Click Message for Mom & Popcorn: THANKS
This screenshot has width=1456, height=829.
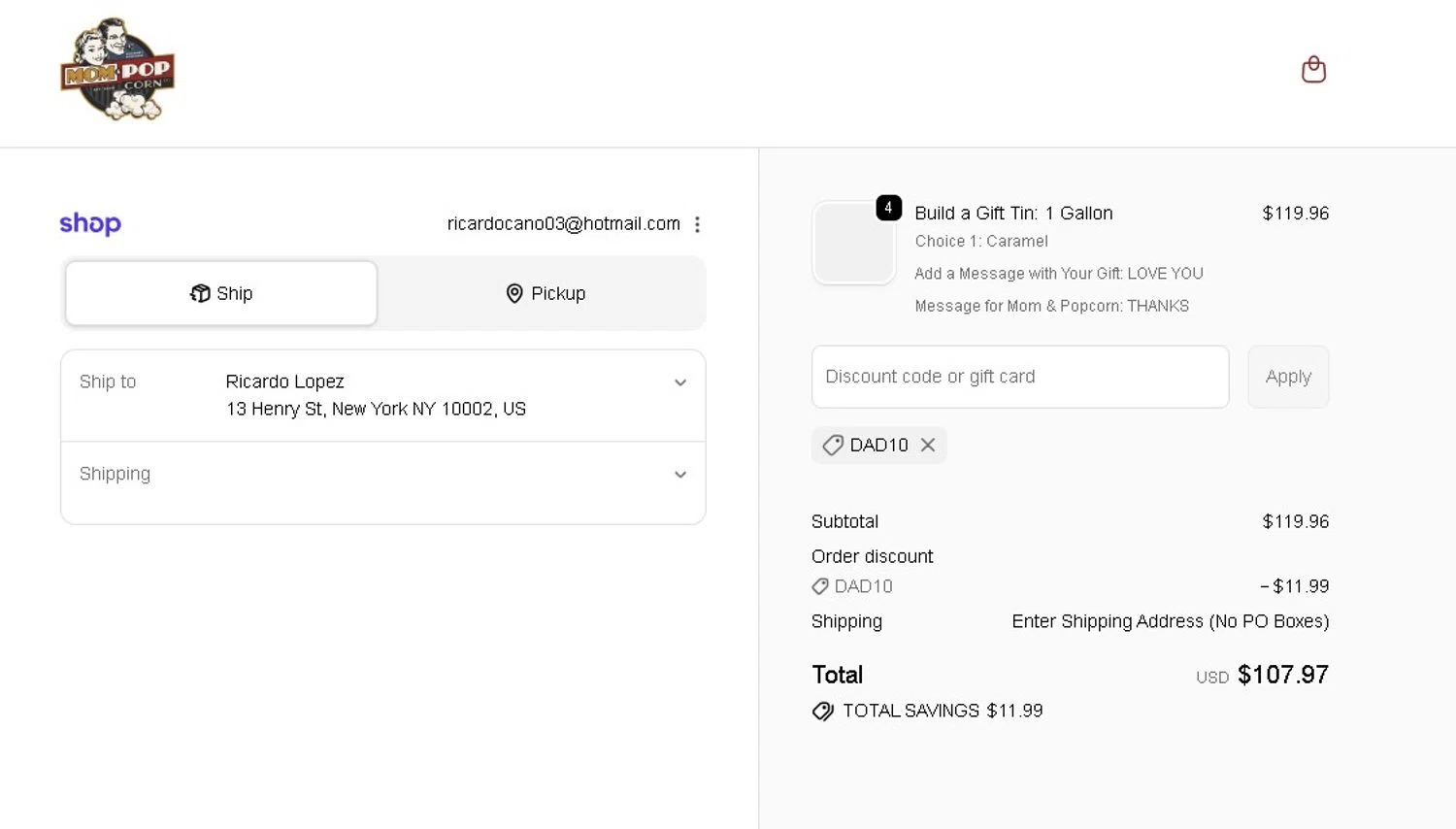pyautogui.click(x=1051, y=306)
